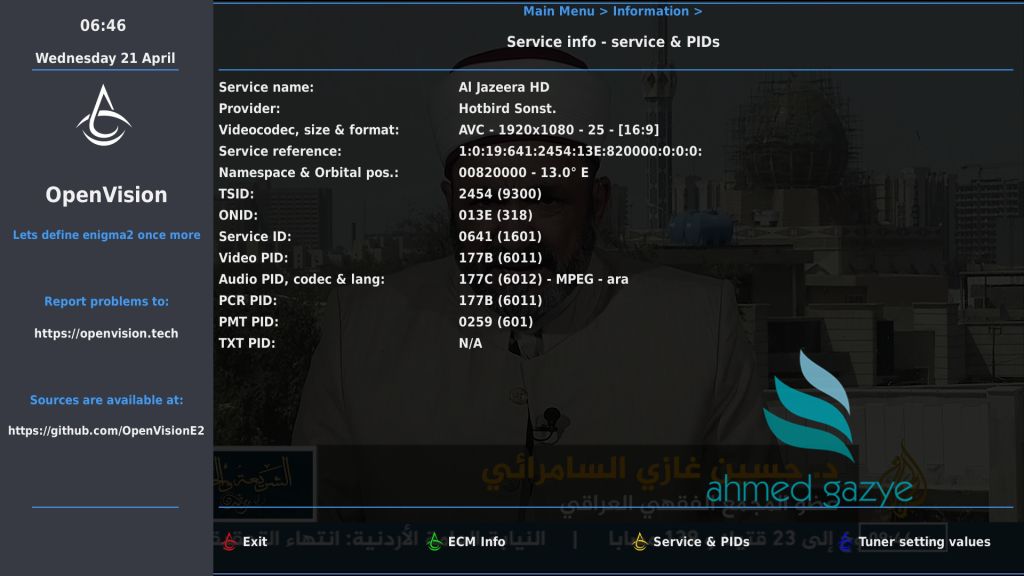Click 'Lets define enigma2 once more' tagline
This screenshot has width=1024, height=576.
coord(106,235)
